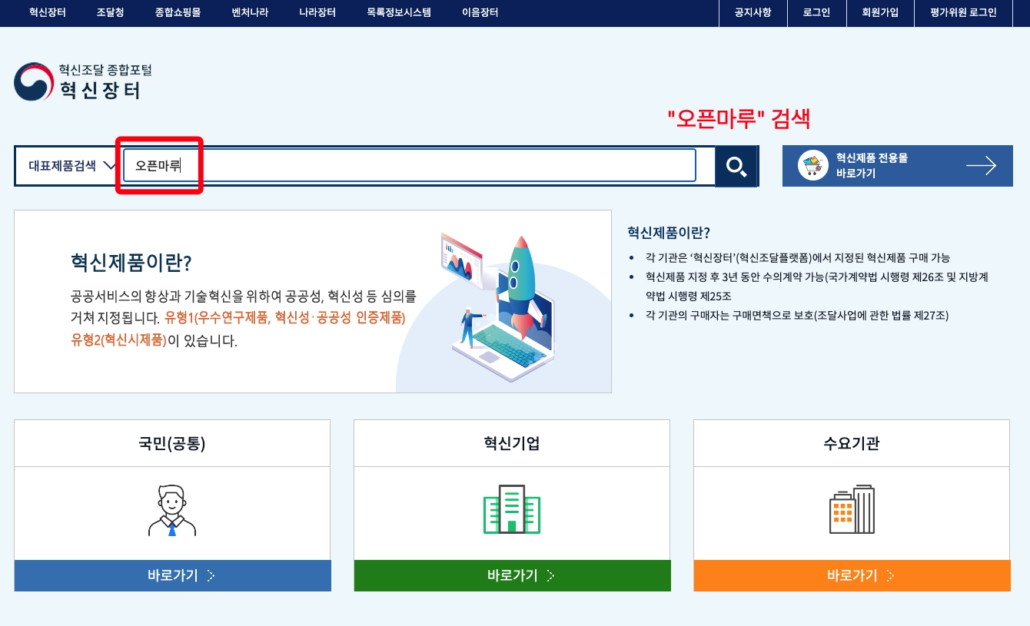
Task: Select 조달청 in the top navigation
Action: point(110,13)
